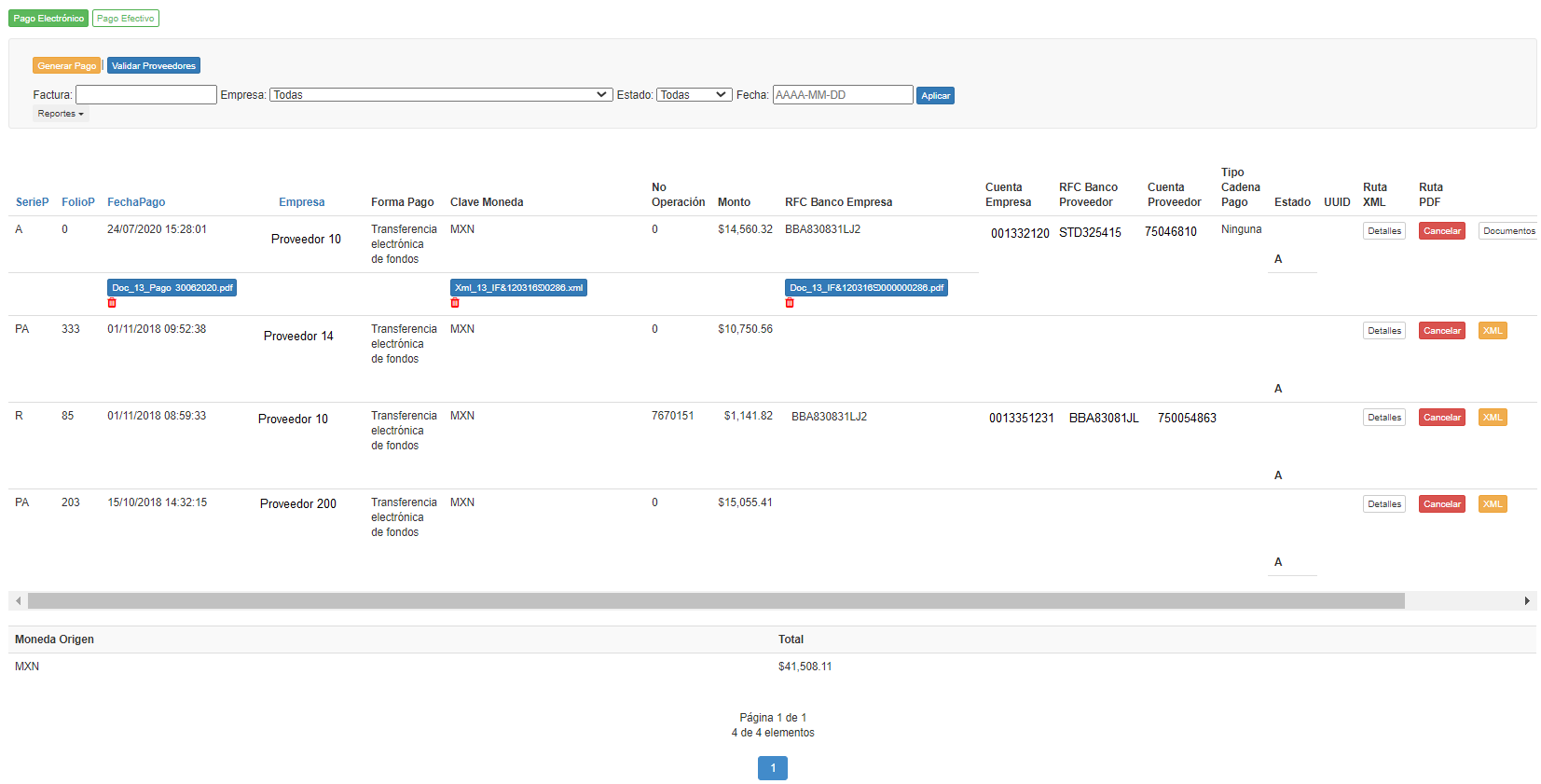Click trash icon under Doc_13_IF&120316S000000286.pdf

(x=790, y=303)
